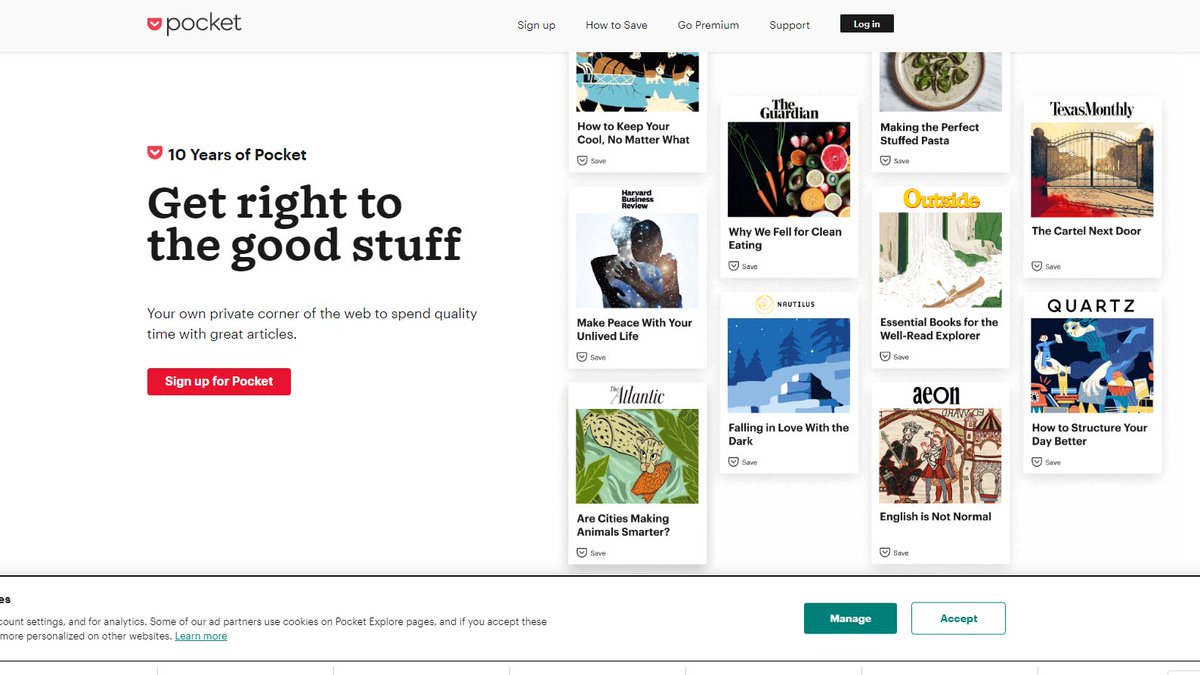The image size is (1200, 675).
Task: Click the Get right to the good stuff headline
Action: (x=304, y=224)
